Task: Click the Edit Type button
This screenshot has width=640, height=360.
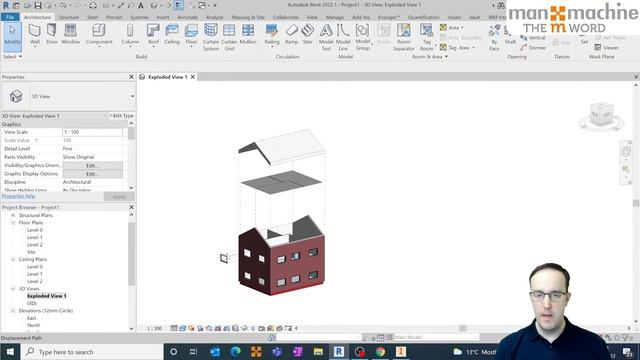Action: (x=123, y=116)
